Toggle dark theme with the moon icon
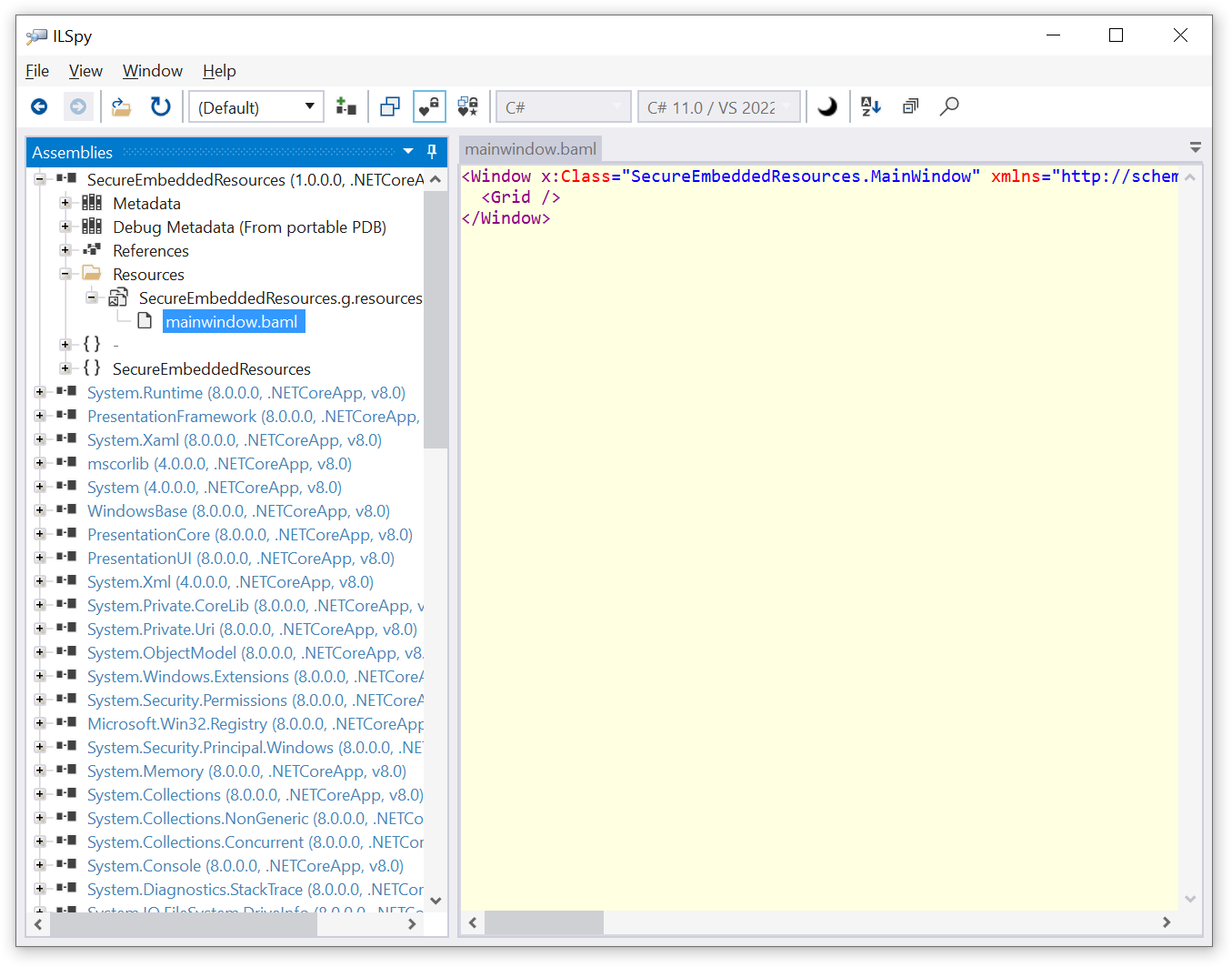Screen dimensions: 1232x967 click(x=826, y=106)
